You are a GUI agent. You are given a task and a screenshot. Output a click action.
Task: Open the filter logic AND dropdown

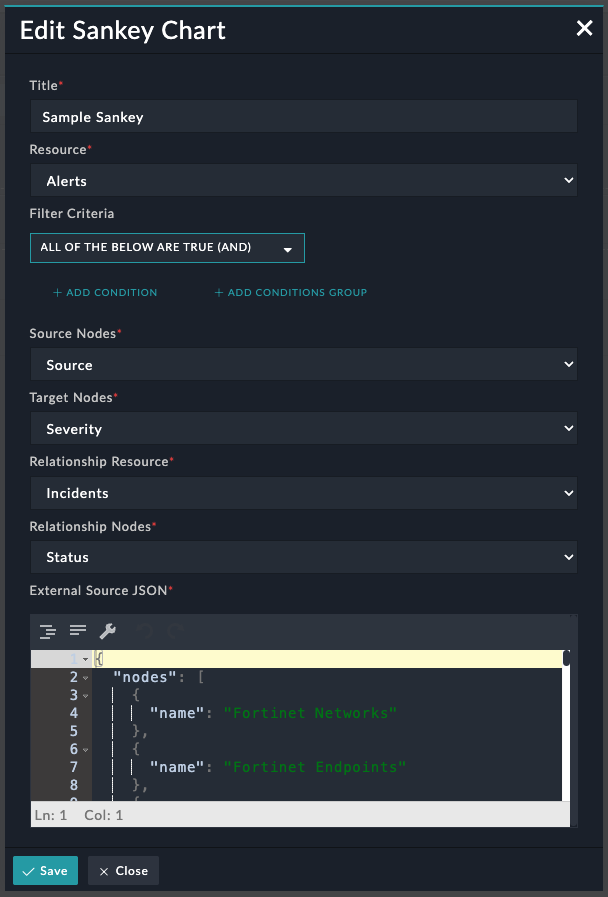click(x=167, y=248)
